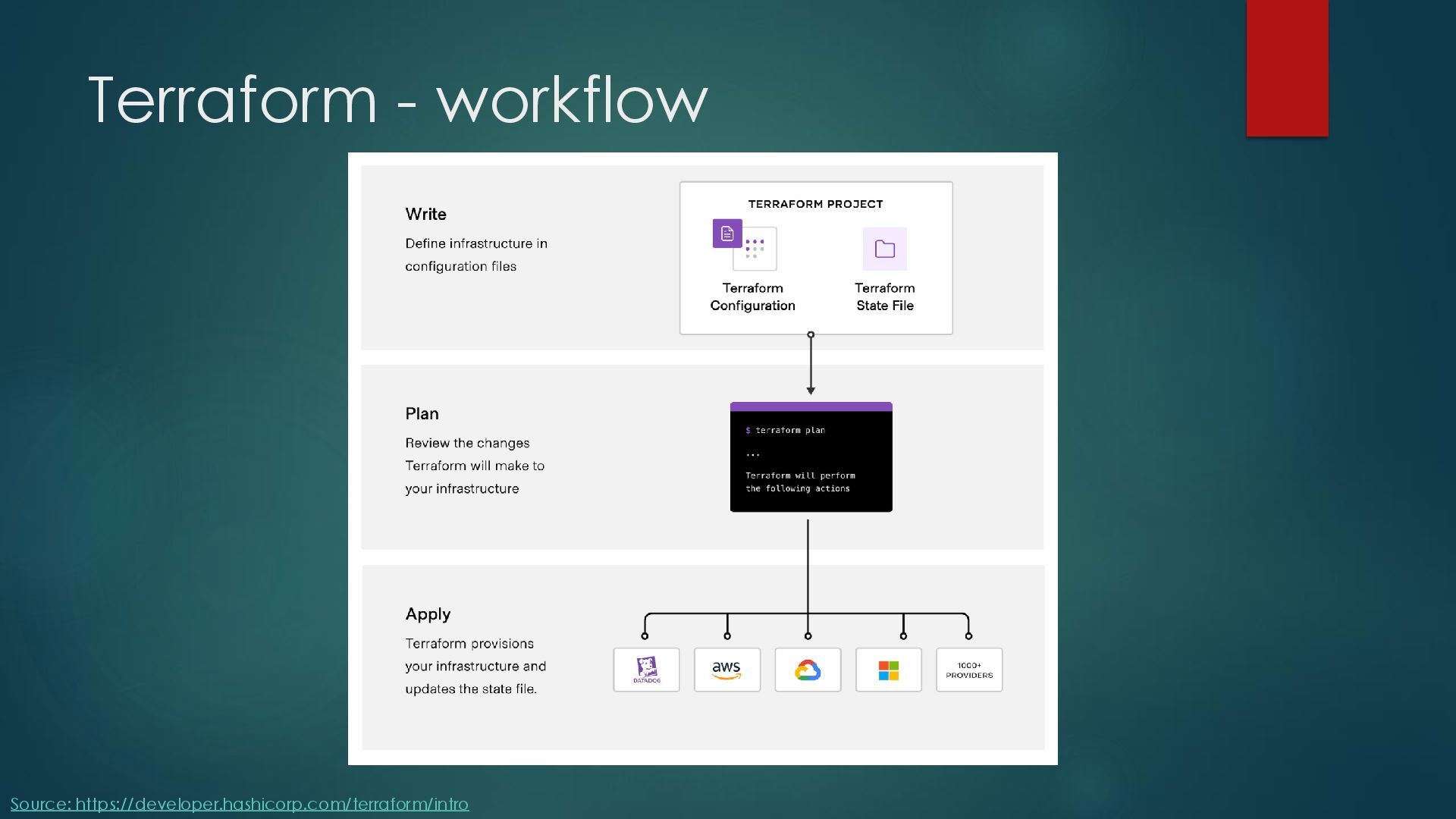Click the 'Apply' step heading
Viewport: 1456px width, 819px height.
click(x=428, y=614)
